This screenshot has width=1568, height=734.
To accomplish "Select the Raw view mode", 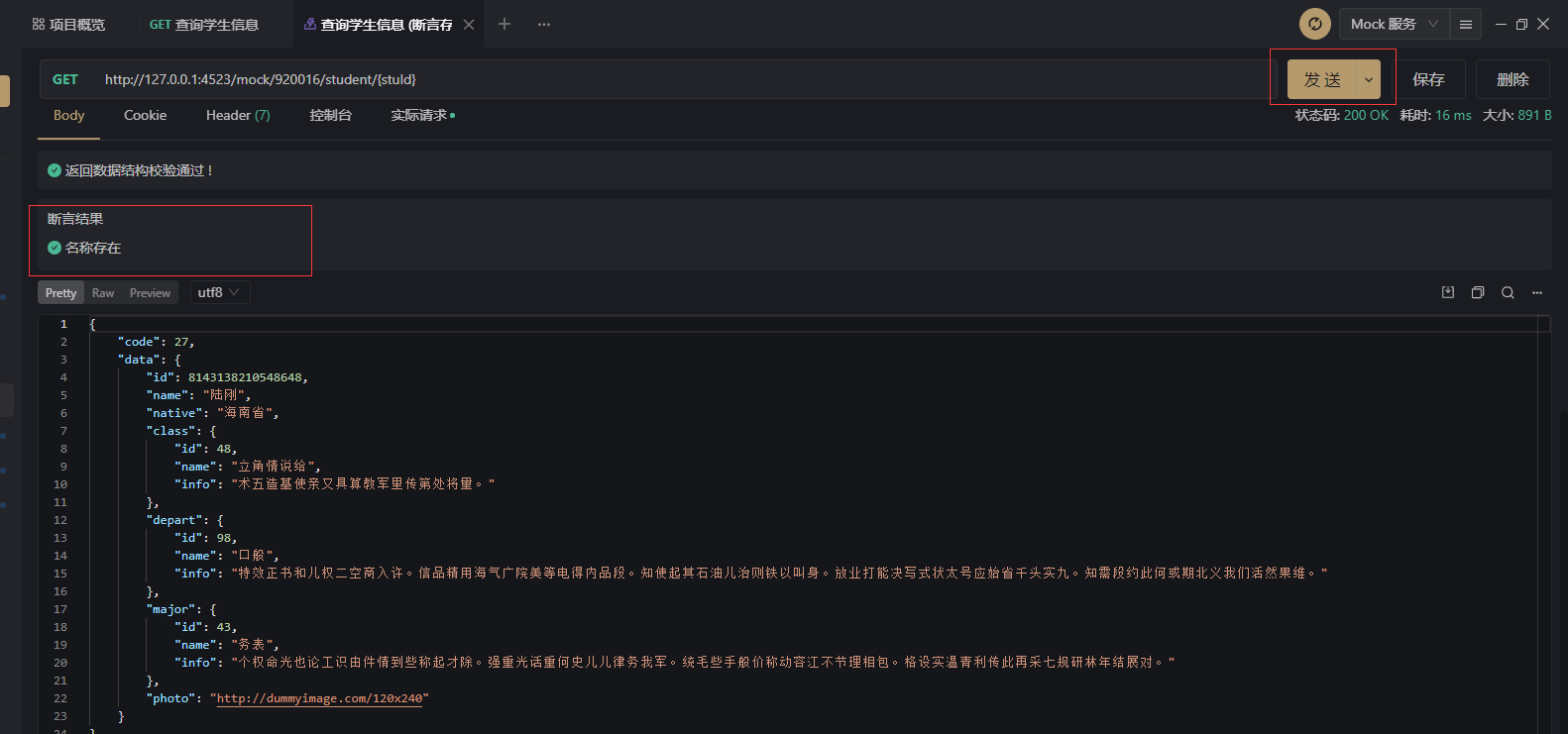I will (x=103, y=292).
